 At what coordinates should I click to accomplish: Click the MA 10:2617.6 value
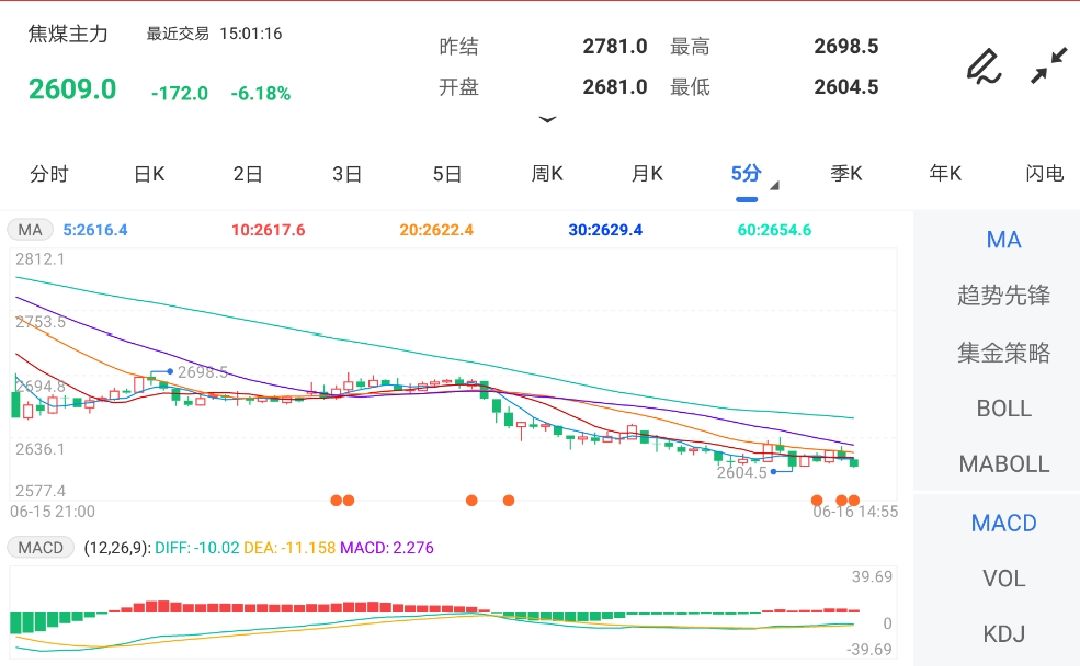268,230
